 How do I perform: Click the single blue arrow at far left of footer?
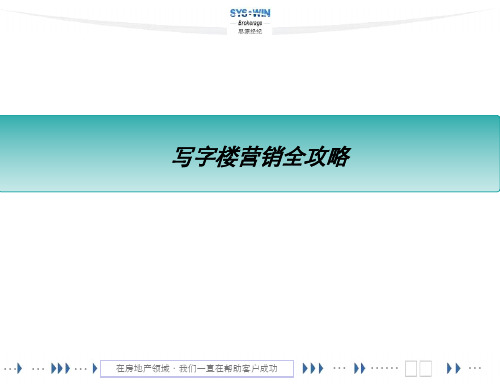click(x=19, y=368)
